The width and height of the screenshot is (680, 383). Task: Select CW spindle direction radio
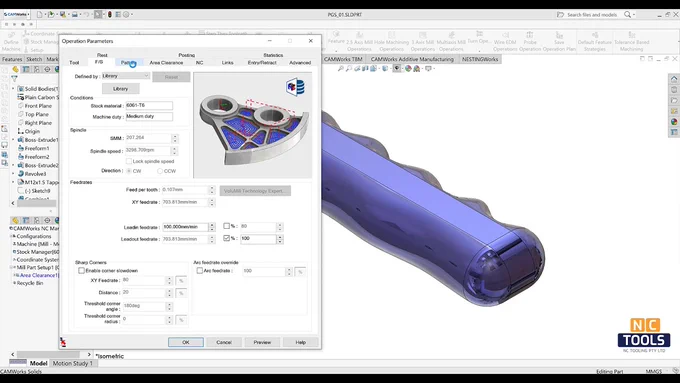click(129, 171)
